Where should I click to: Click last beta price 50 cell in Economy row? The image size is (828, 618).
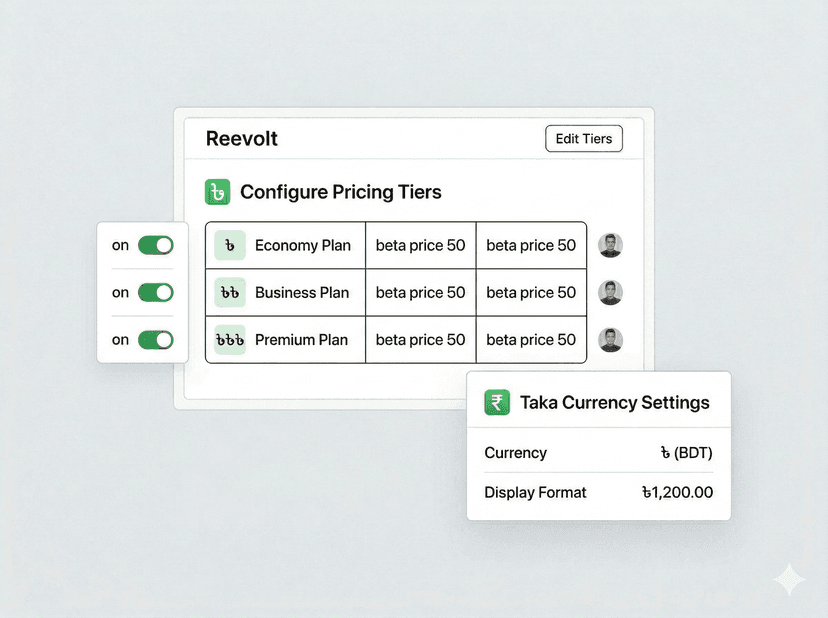[x=531, y=245]
